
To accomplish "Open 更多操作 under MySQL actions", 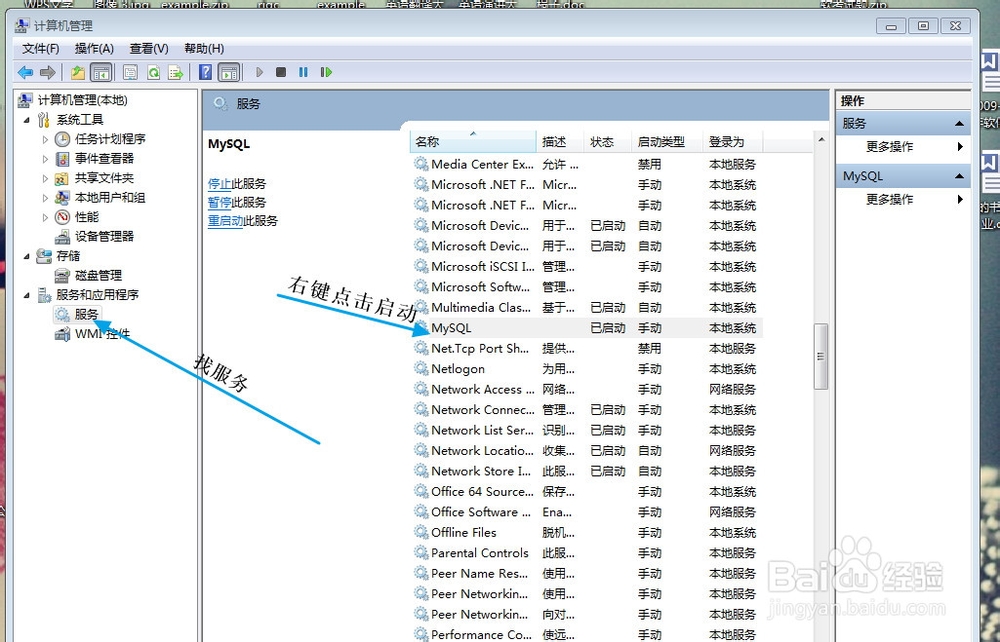I will 889,200.
